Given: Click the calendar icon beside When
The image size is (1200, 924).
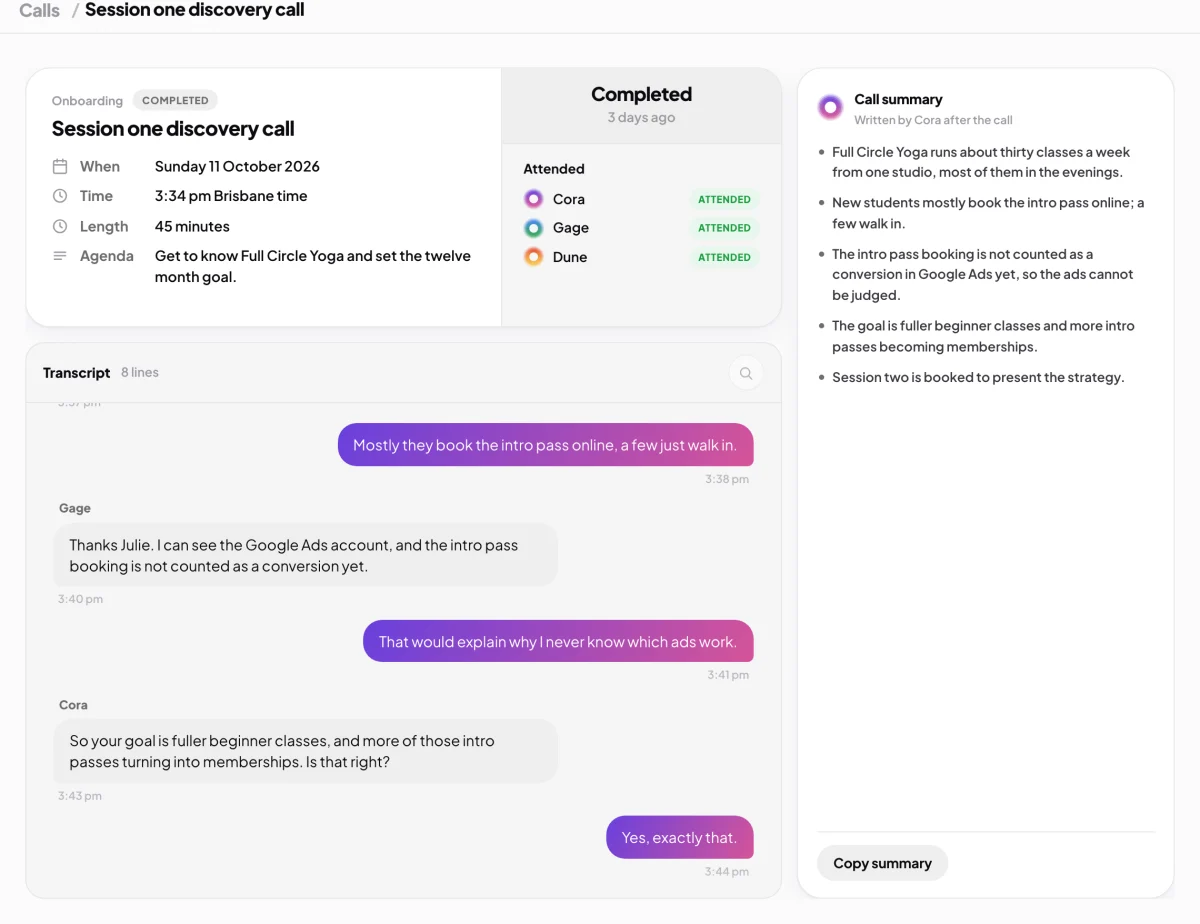Looking at the screenshot, I should (x=60, y=167).
